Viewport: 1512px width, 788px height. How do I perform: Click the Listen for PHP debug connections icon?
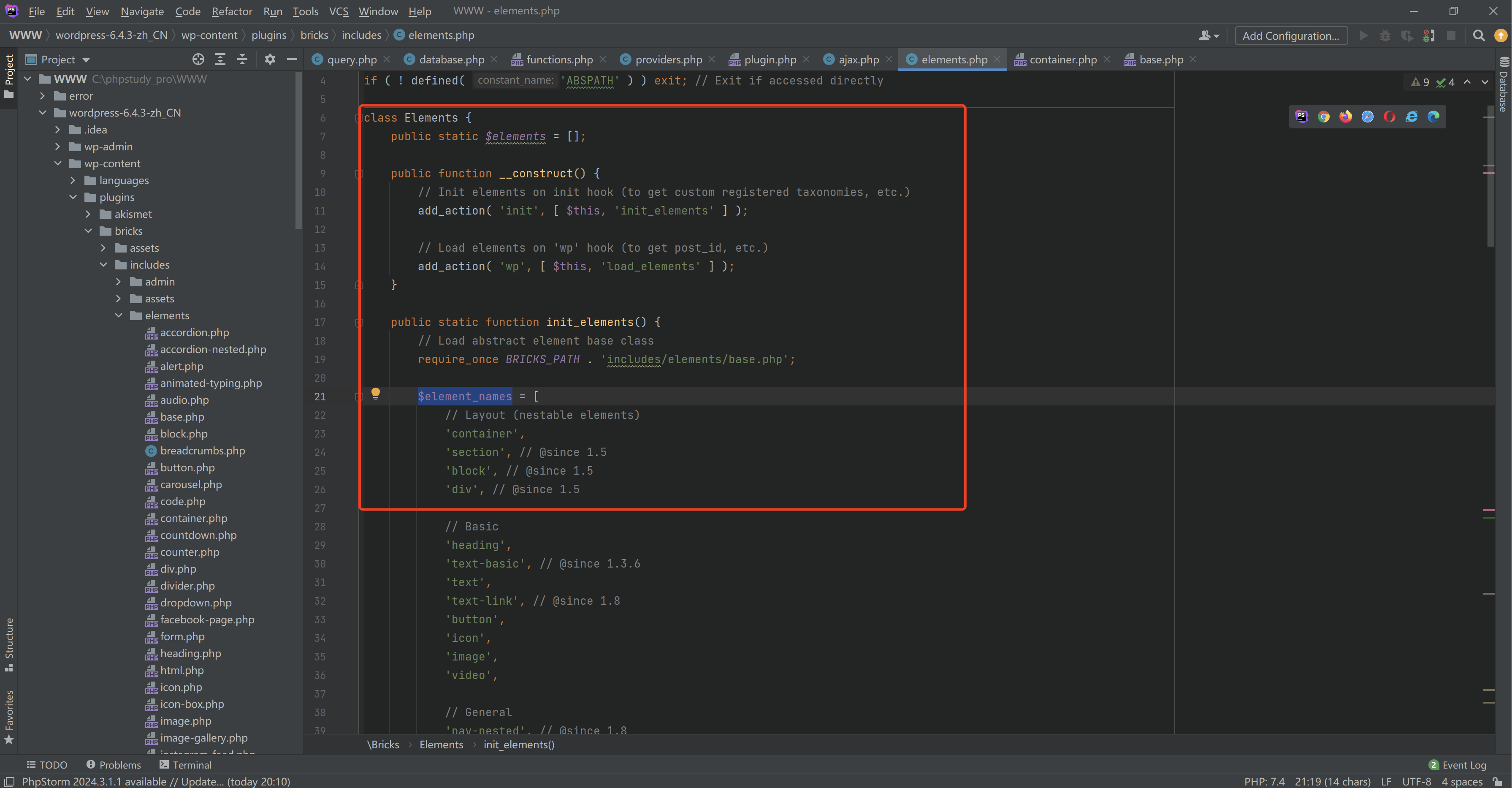[x=1429, y=36]
